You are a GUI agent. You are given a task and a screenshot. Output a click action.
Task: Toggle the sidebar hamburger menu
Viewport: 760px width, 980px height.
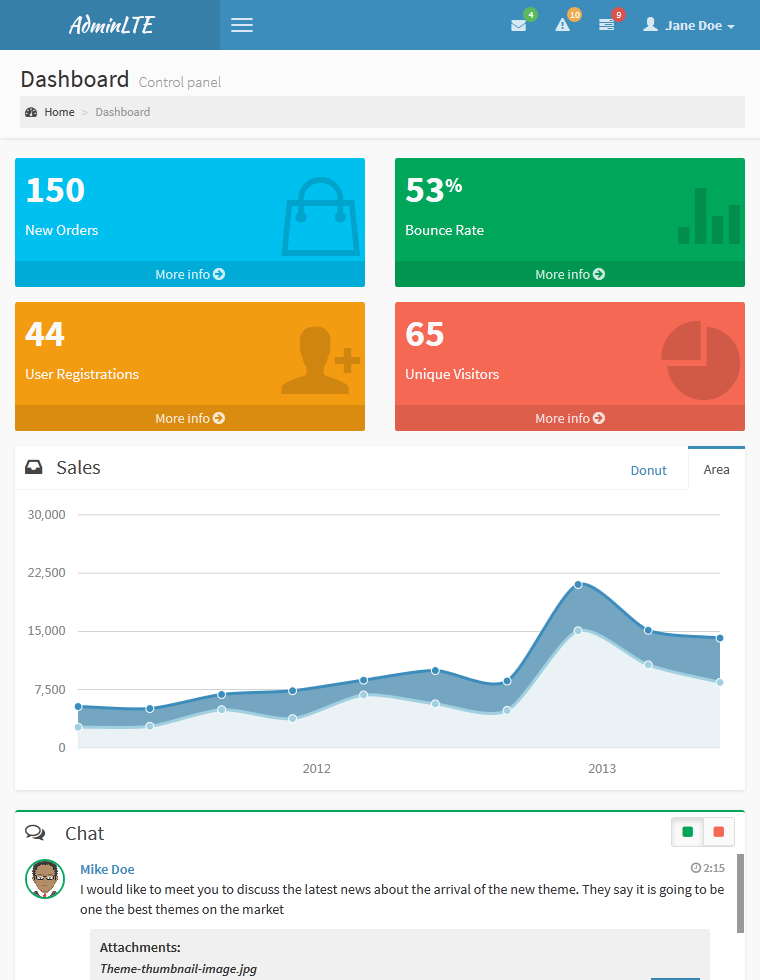click(x=242, y=25)
